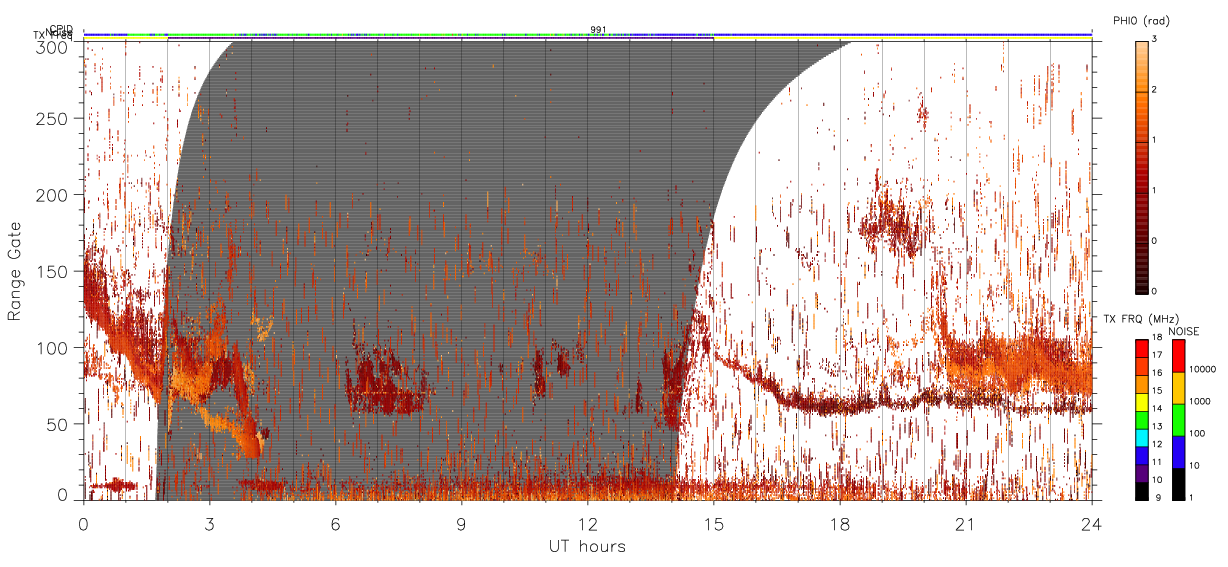This screenshot has height=567, width=1228.
Task: Click the 'Range Gate' axis label
Action: click(15, 271)
